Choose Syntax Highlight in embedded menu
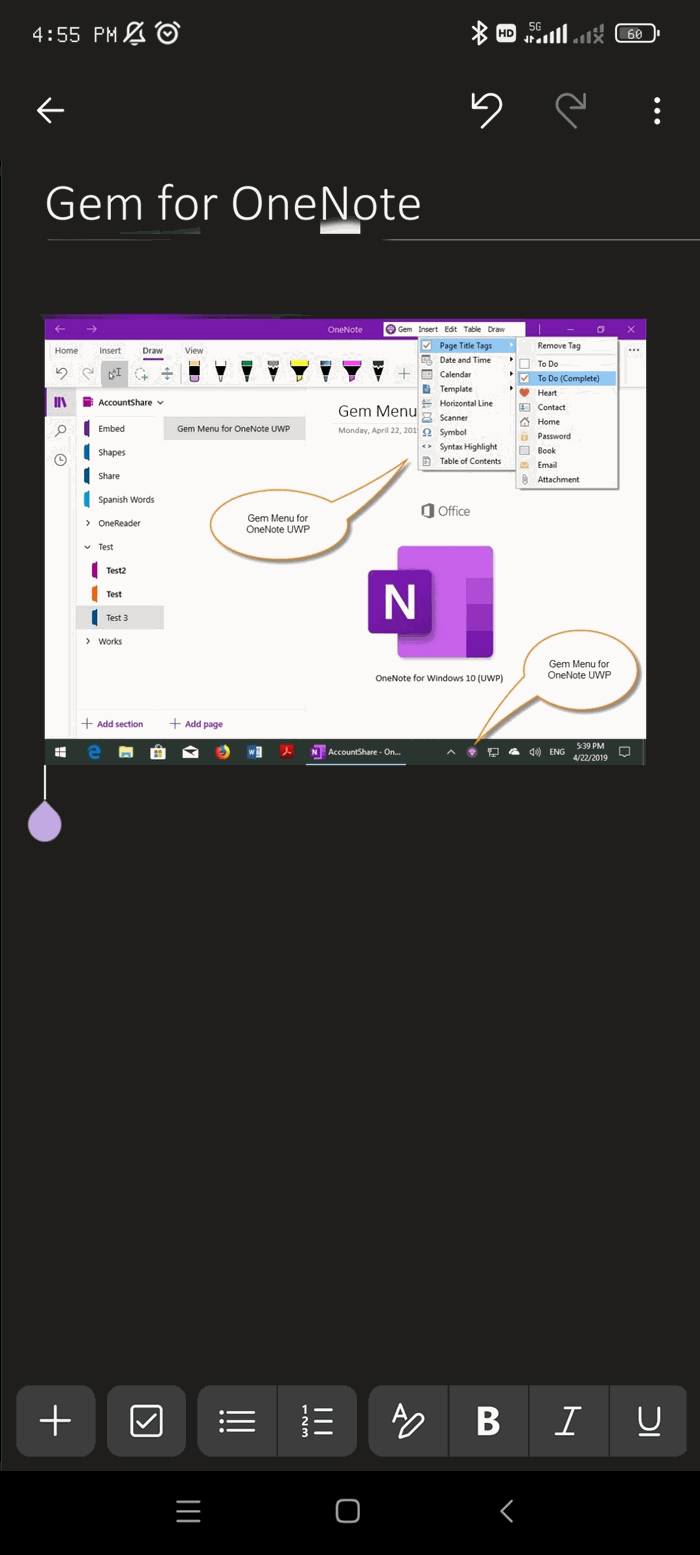Viewport: 700px width, 1555px height. 468,447
